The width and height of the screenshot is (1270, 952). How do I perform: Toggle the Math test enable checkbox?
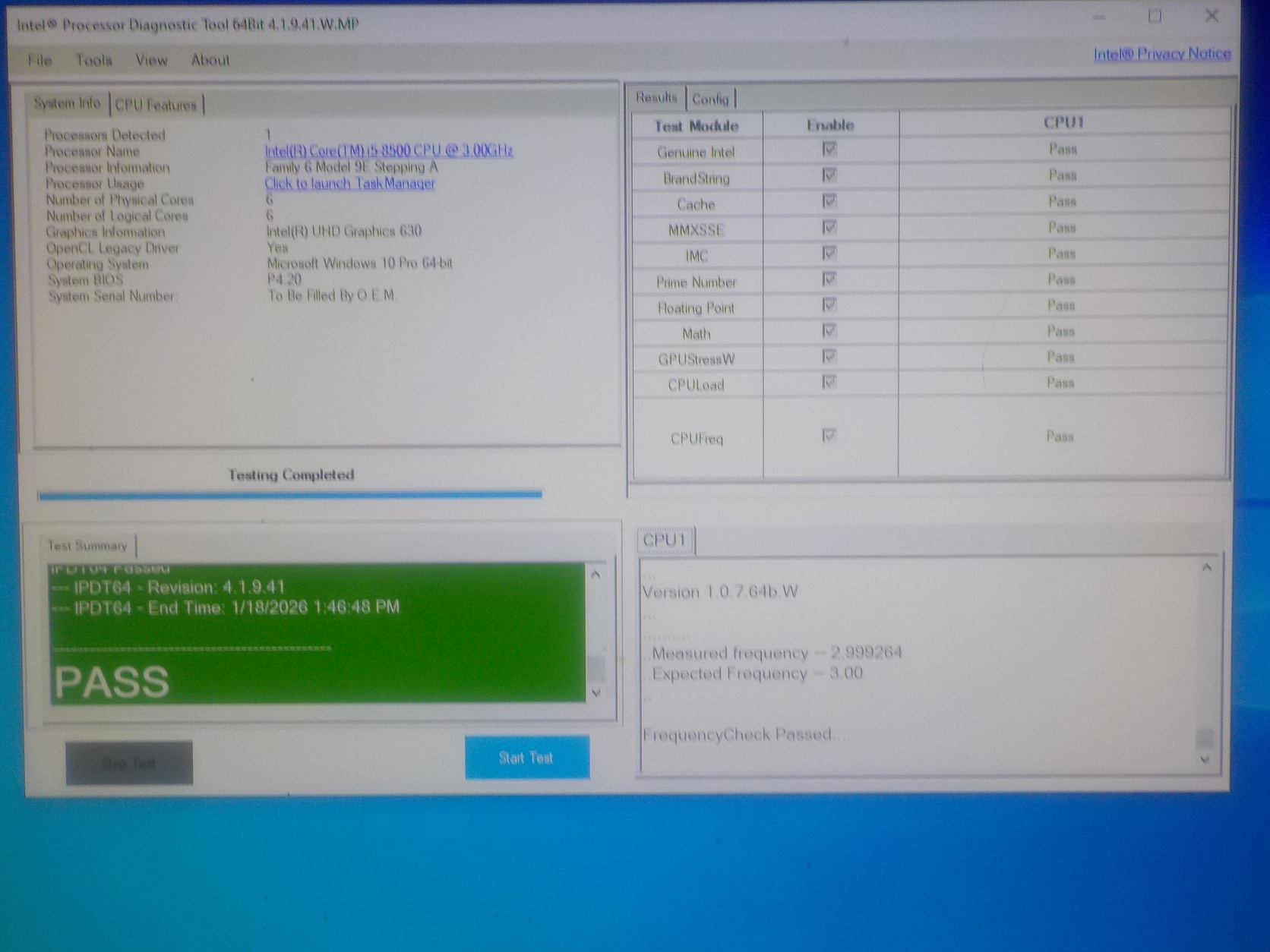coord(829,330)
